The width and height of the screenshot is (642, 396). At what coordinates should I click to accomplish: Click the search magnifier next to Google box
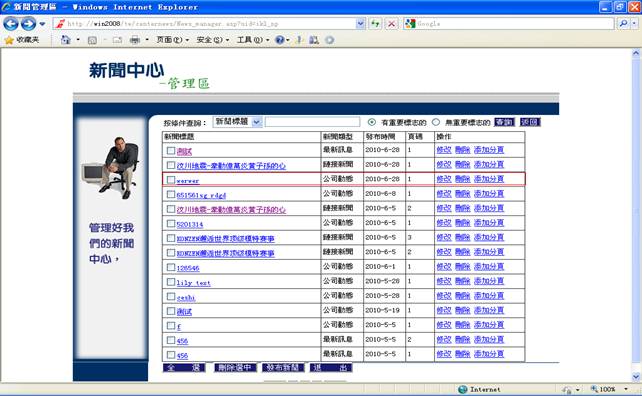click(x=623, y=24)
